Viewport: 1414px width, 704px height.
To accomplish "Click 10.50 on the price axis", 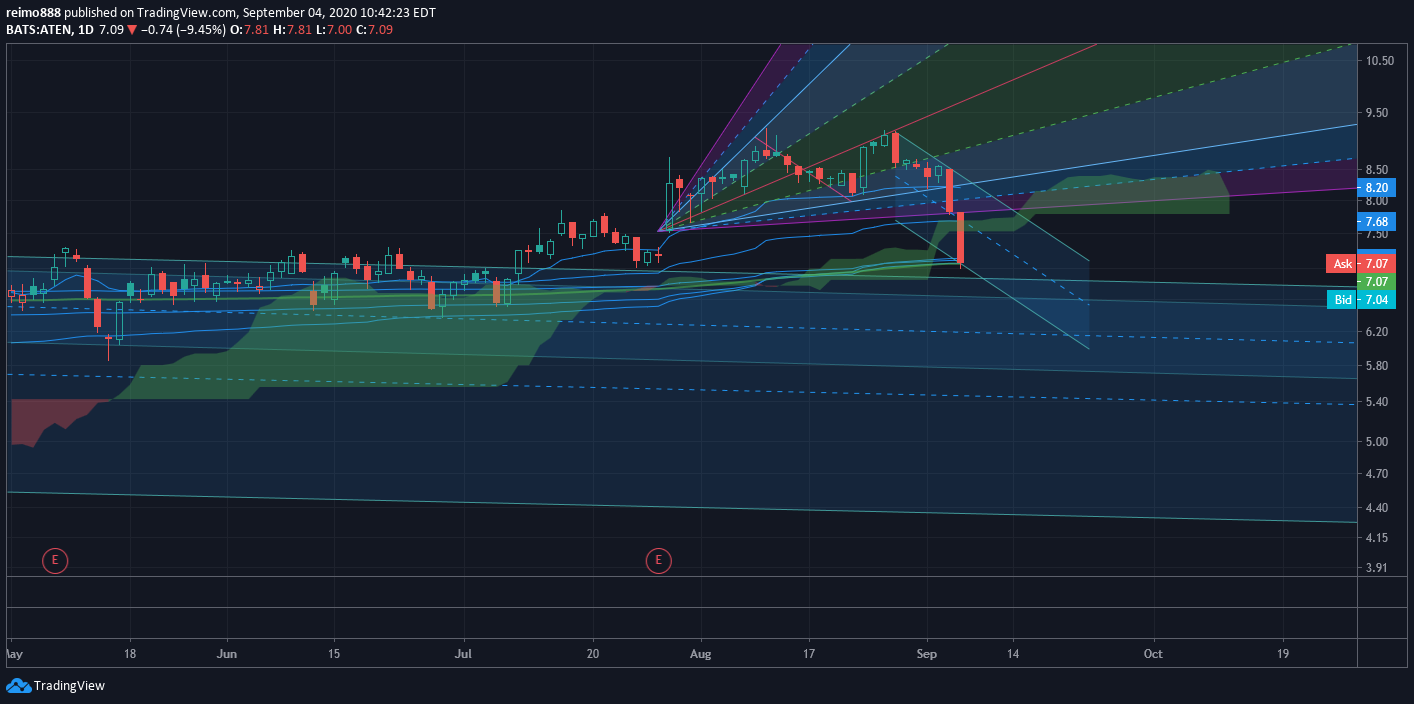I will tap(1379, 61).
